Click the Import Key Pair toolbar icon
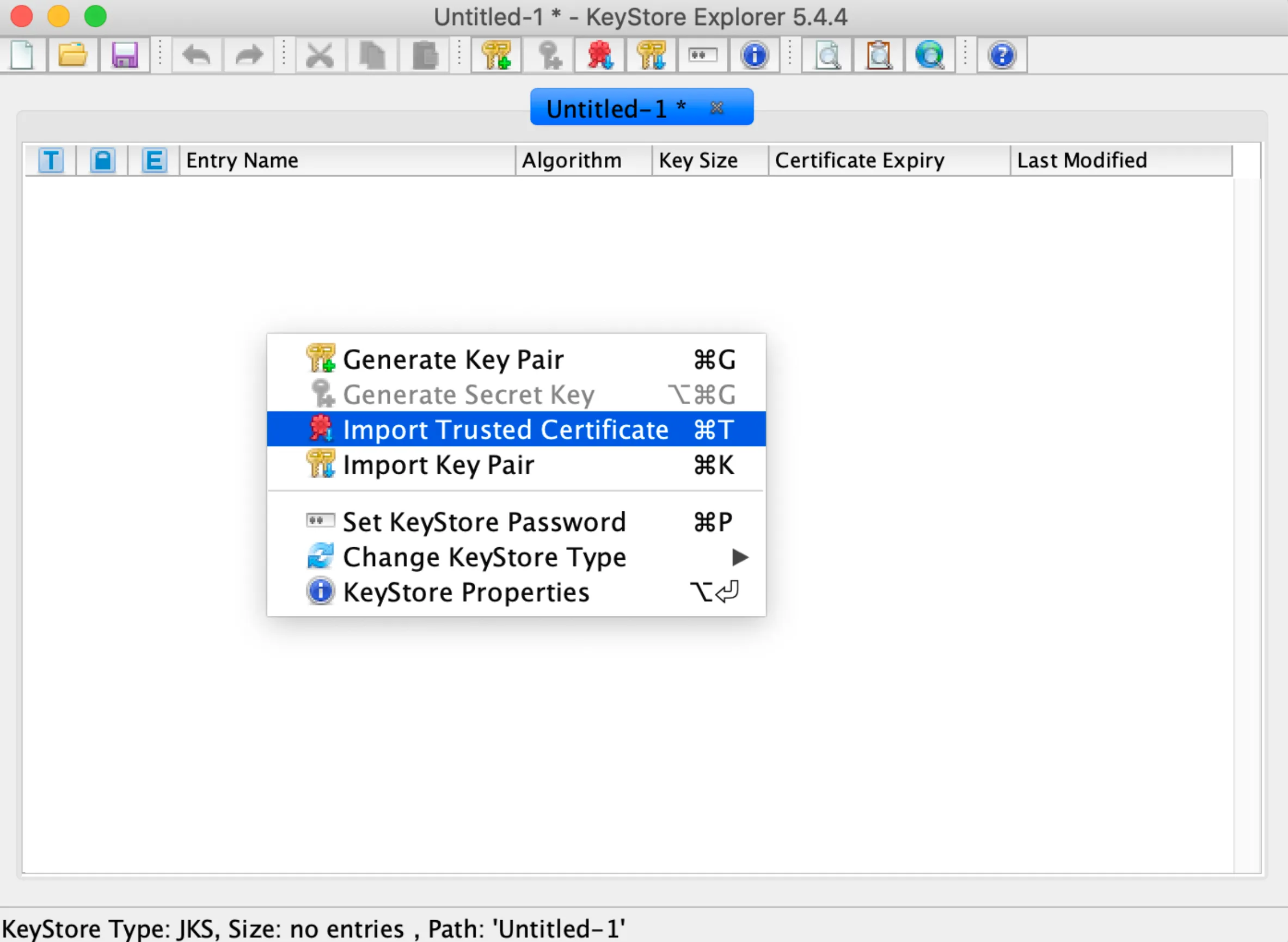 click(652, 56)
